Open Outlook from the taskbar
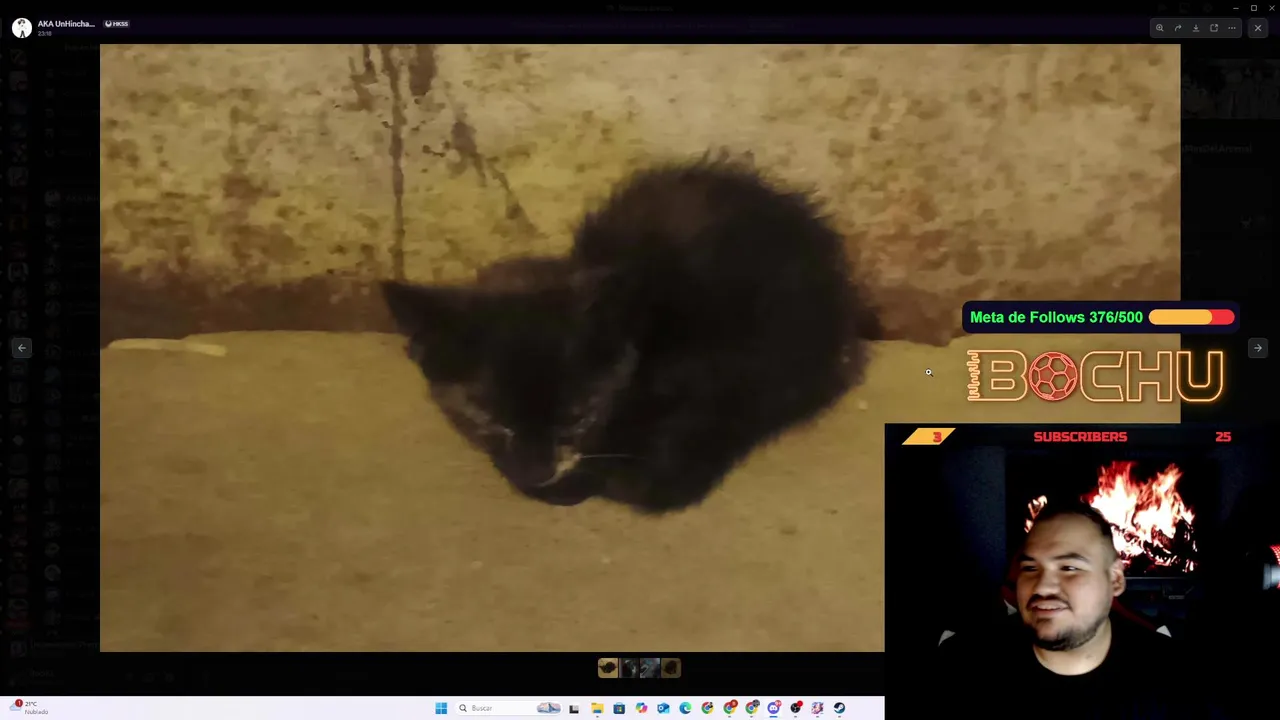The image size is (1280, 720). point(663,708)
